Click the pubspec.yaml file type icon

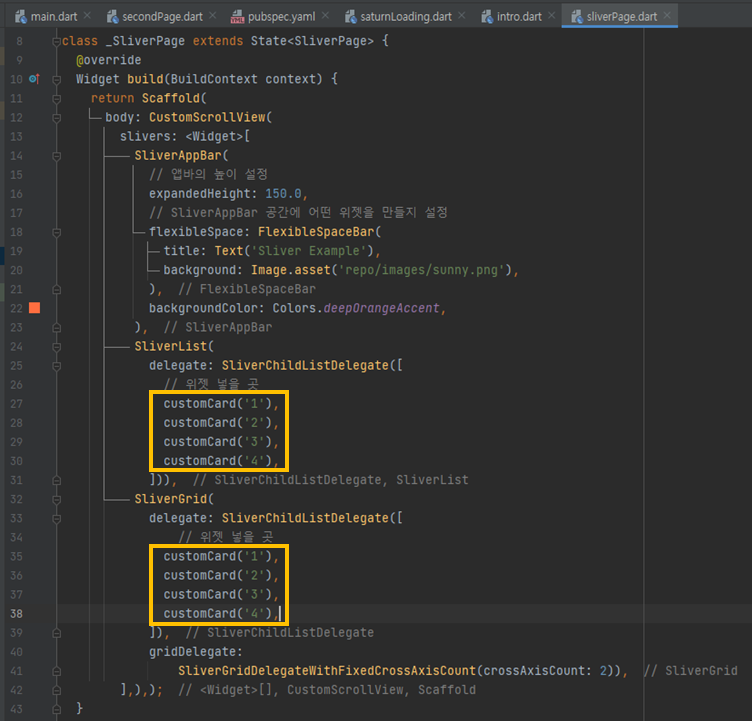coord(237,17)
